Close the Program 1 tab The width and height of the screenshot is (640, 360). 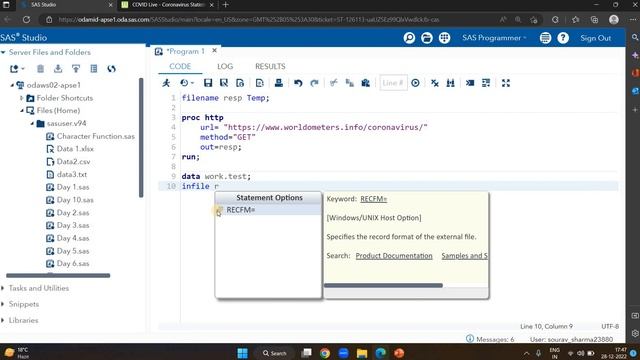(214, 51)
